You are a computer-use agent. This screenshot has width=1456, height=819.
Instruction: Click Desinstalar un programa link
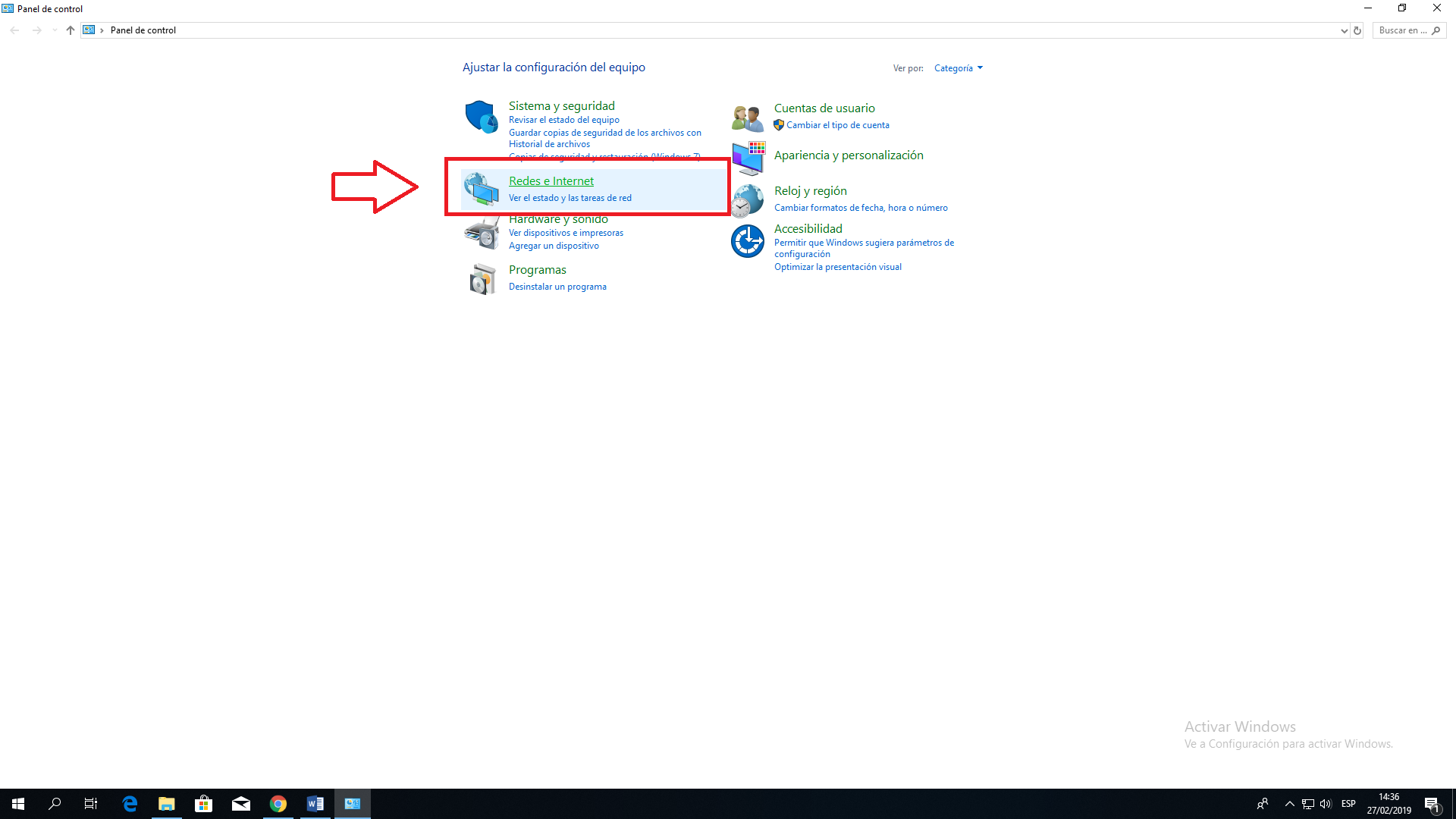coord(557,287)
